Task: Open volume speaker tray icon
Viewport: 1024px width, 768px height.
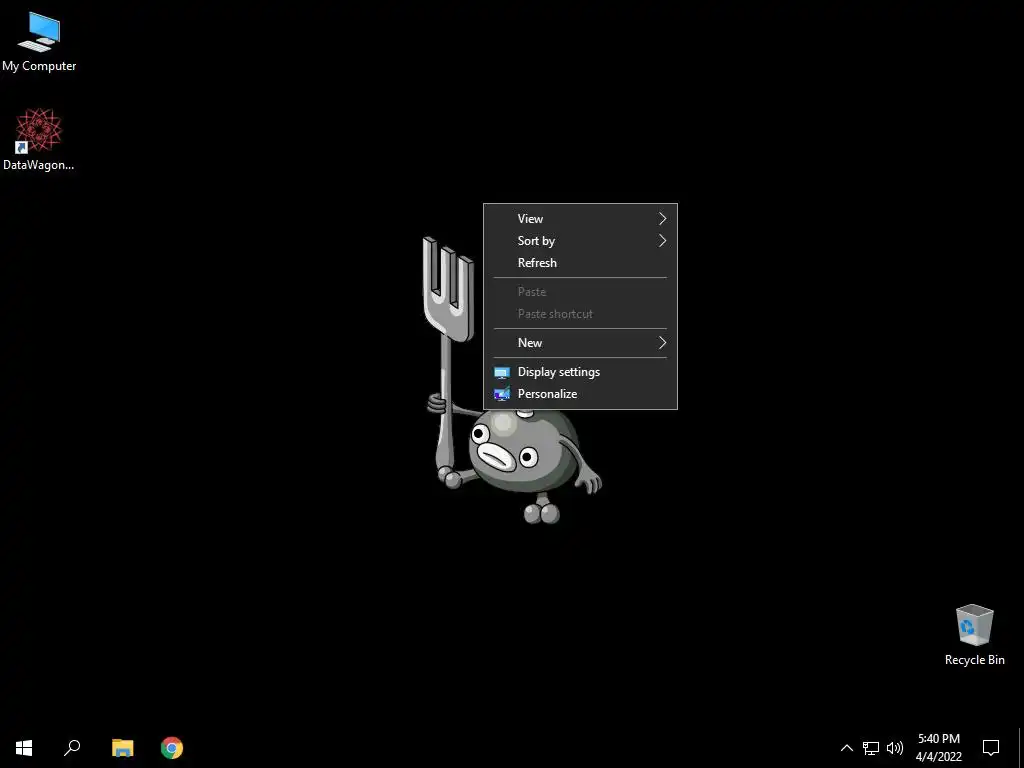Action: click(x=895, y=748)
